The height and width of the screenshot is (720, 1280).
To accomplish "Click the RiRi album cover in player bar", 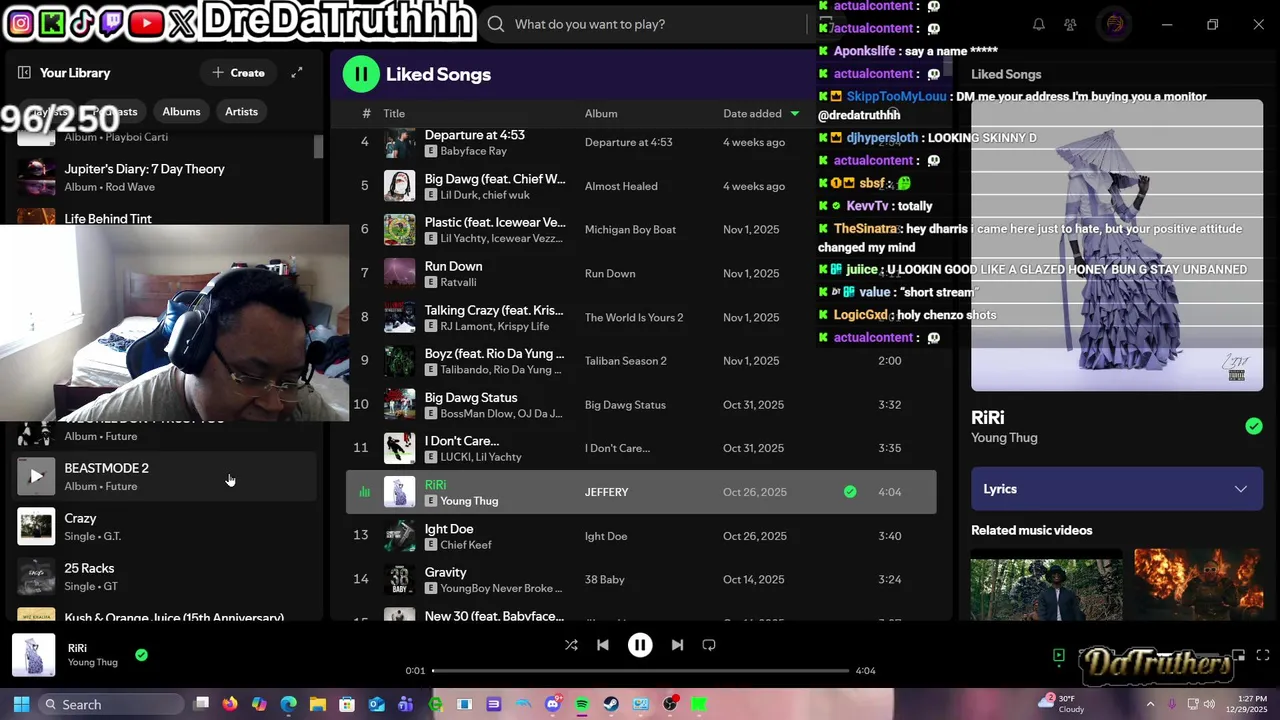I will pyautogui.click(x=33, y=655).
